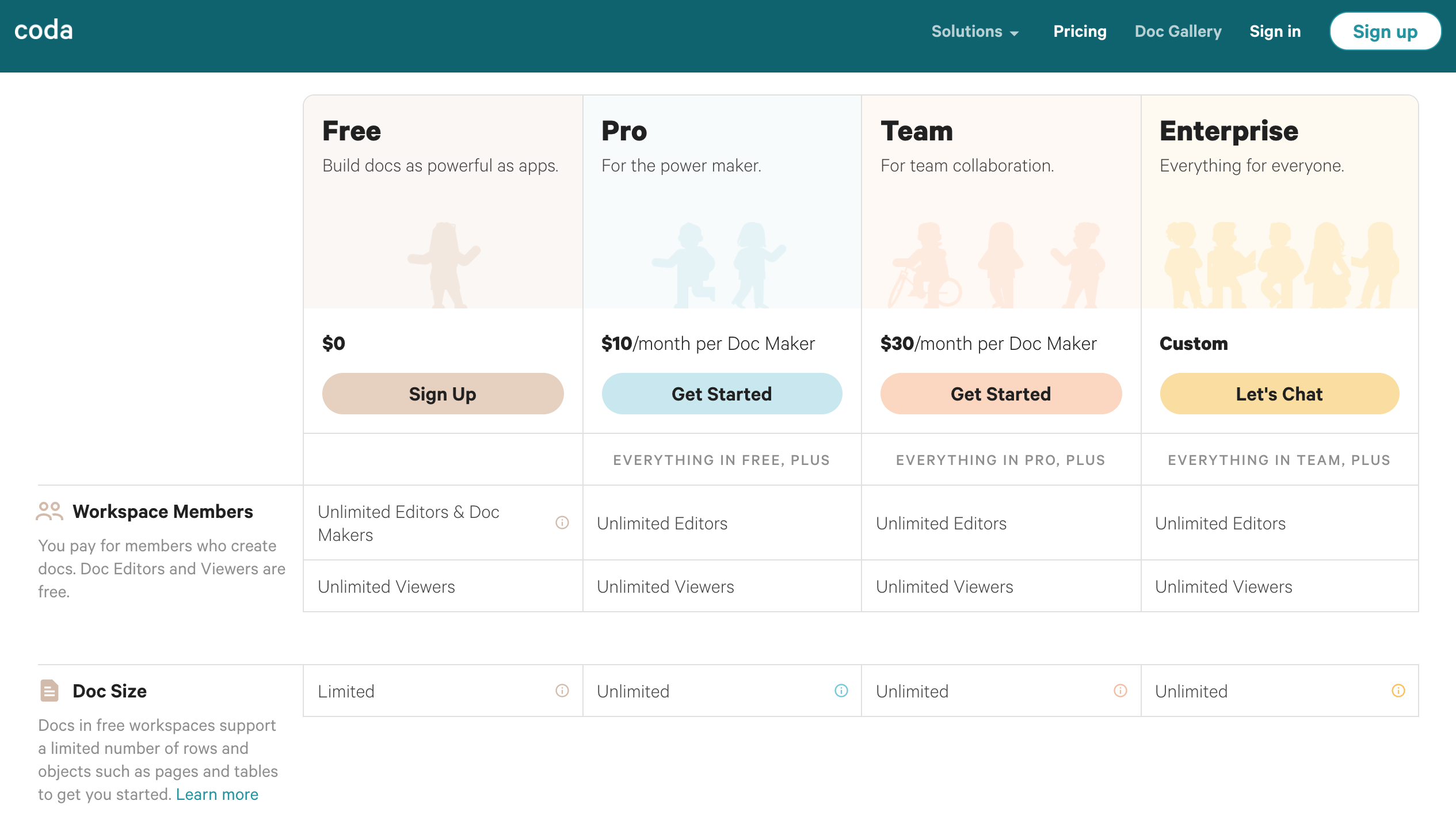Click Unlimited Viewers in Free column
Image resolution: width=1456 pixels, height=816 pixels.
(x=386, y=586)
